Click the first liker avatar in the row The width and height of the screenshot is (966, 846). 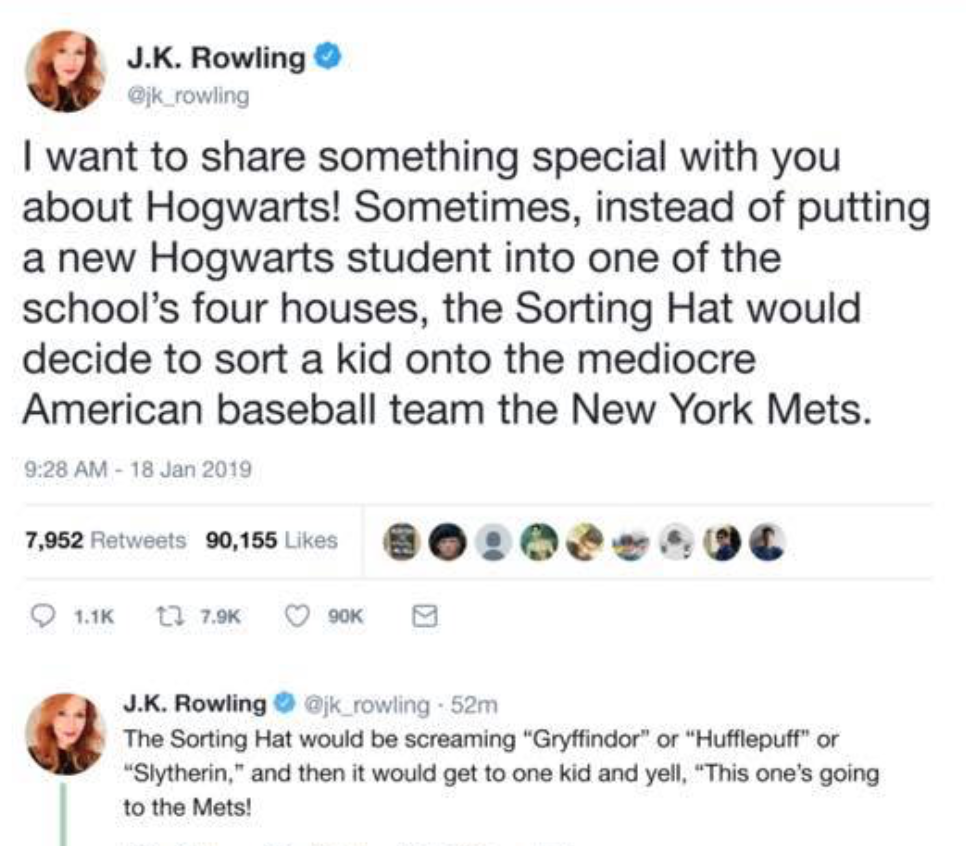[402, 542]
